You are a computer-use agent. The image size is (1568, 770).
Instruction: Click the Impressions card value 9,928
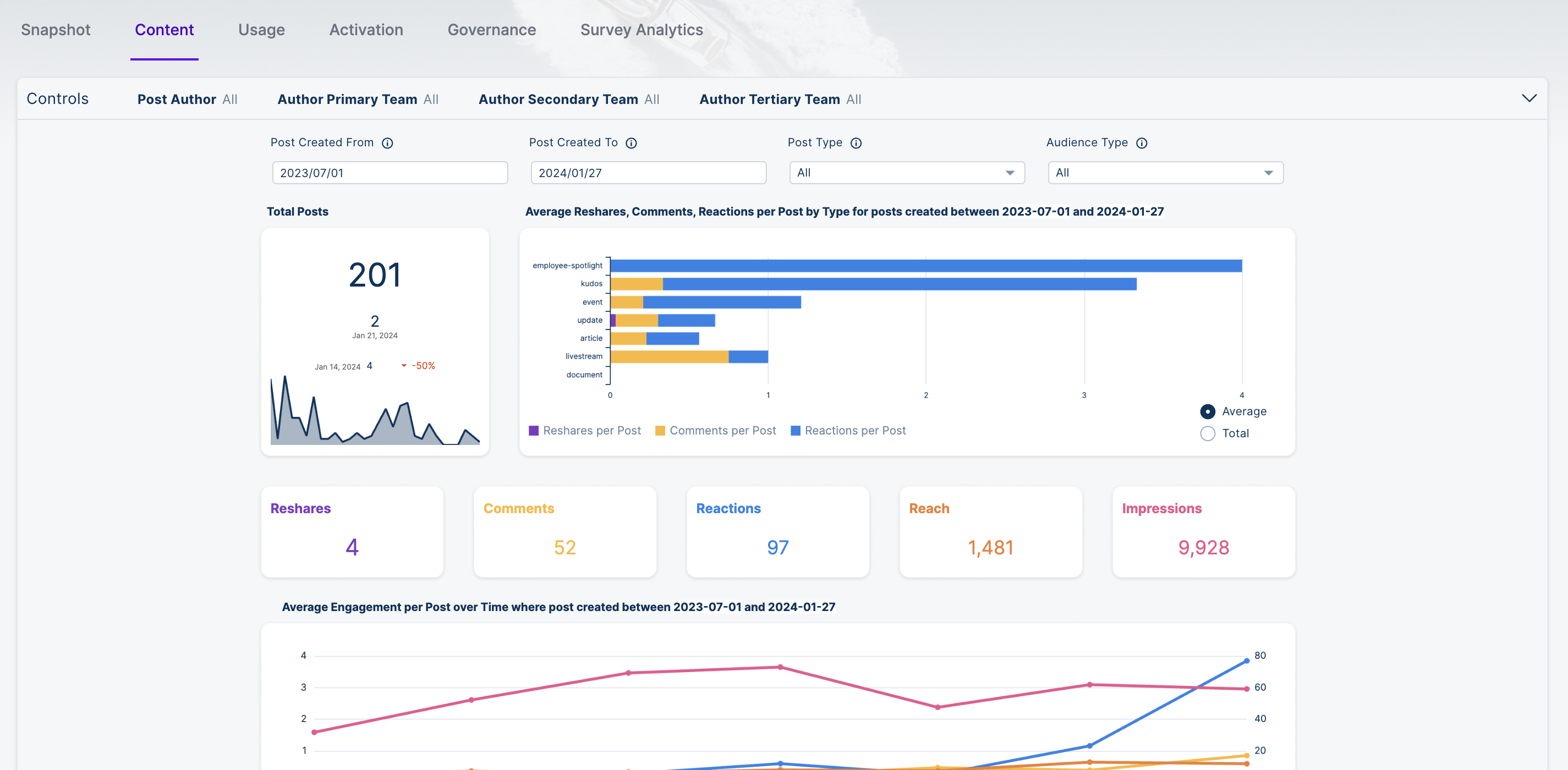point(1203,547)
